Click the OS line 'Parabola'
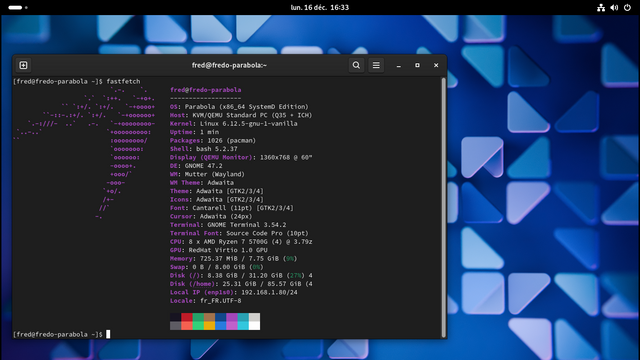Viewport: 640px width, 360px height. click(200, 107)
